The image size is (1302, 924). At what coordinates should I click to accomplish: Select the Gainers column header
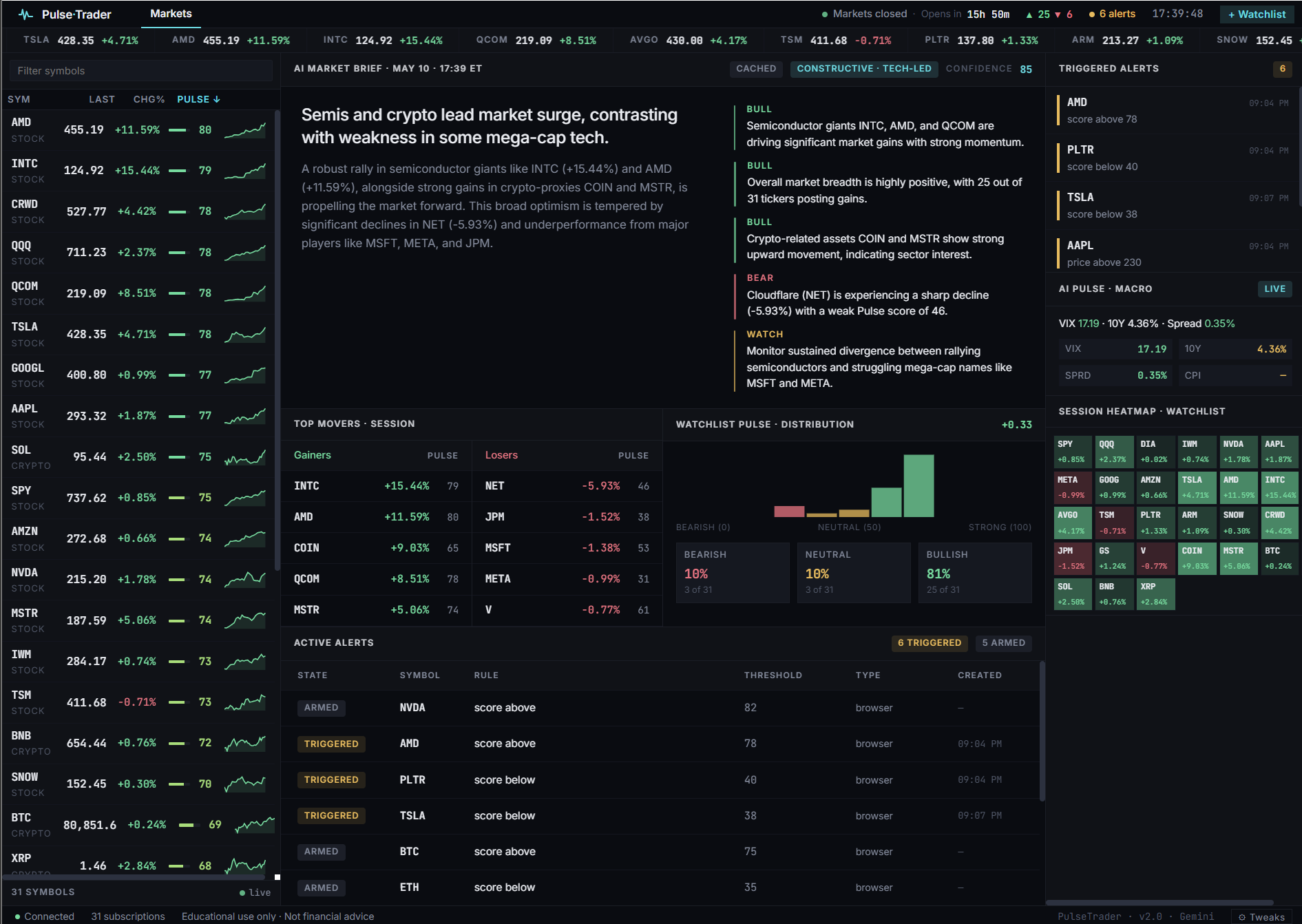(x=313, y=455)
